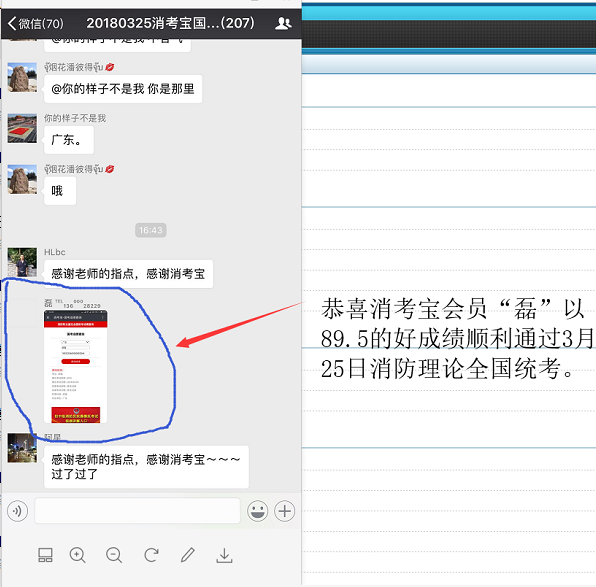Click the 哦 message bubble
The height and width of the screenshot is (587, 596).
[x=60, y=191]
